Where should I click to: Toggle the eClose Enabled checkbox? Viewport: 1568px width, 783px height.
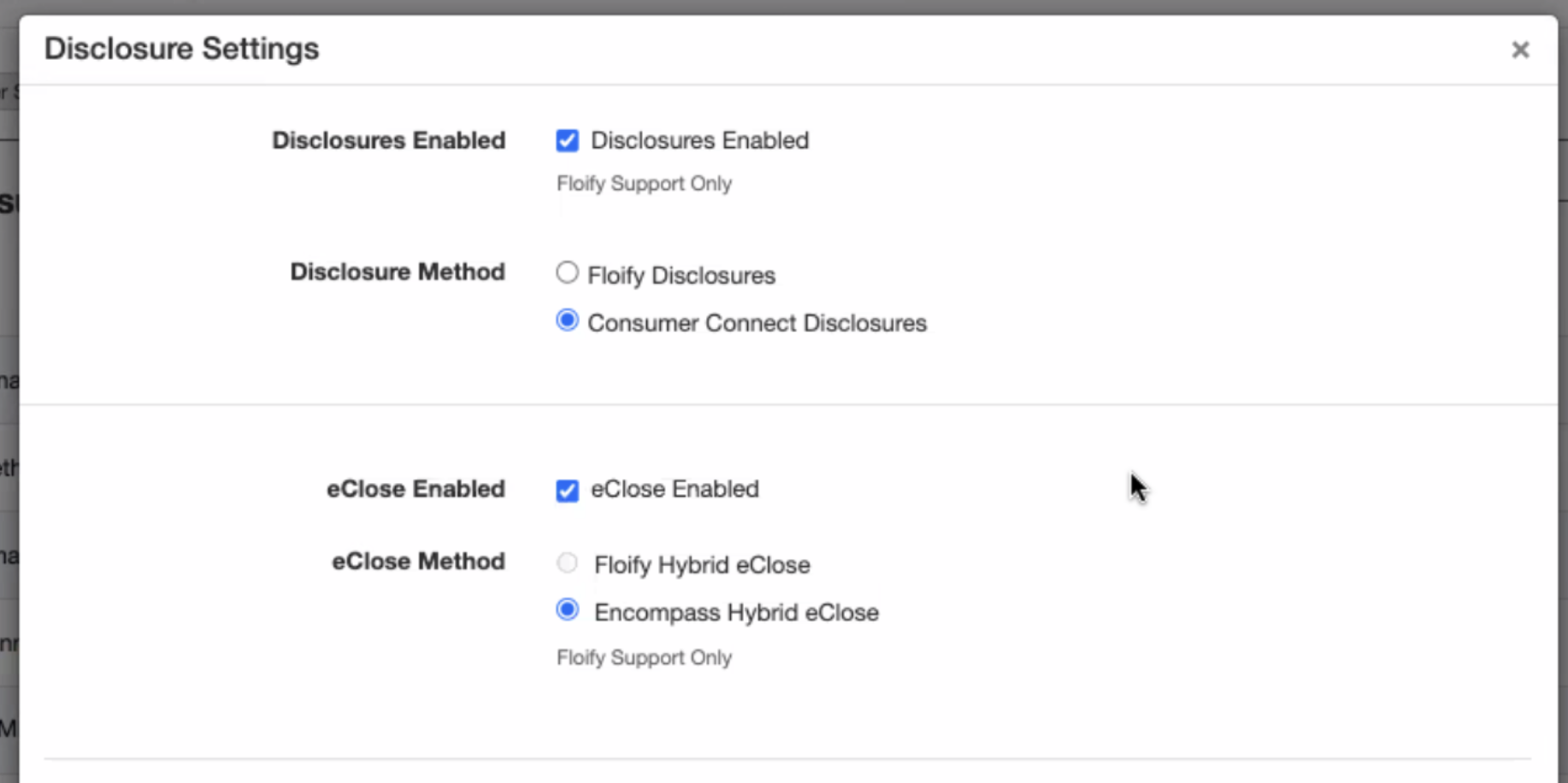pyautogui.click(x=567, y=490)
